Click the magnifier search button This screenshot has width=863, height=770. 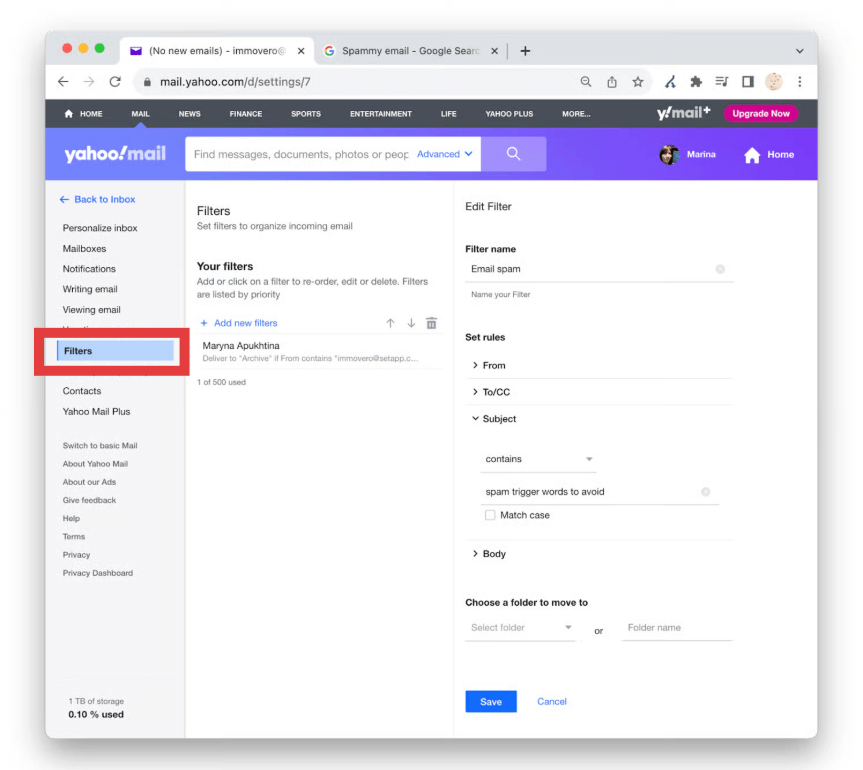(513, 154)
